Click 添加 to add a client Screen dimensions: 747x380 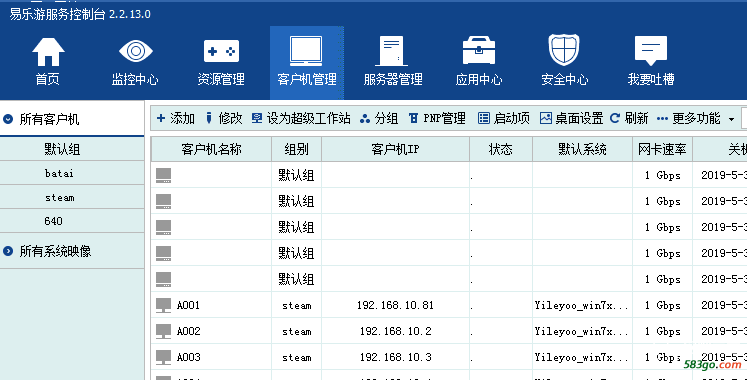(175, 119)
